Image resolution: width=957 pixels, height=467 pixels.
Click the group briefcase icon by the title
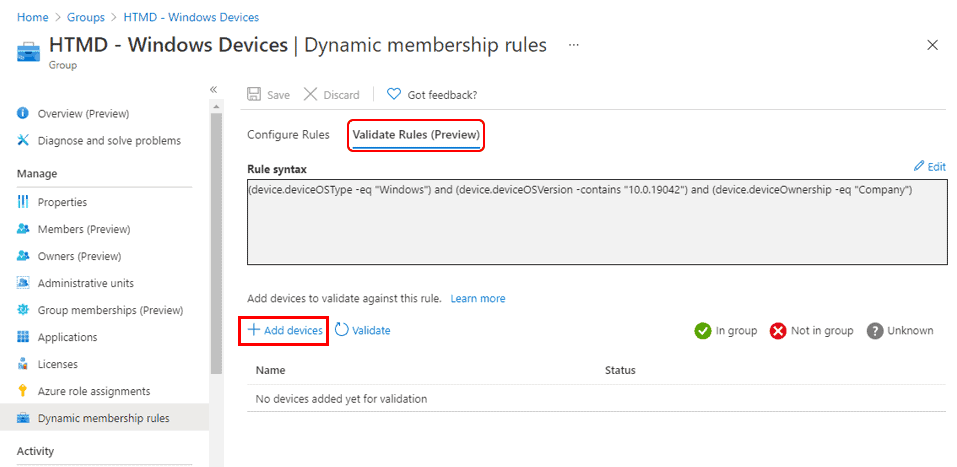click(28, 51)
